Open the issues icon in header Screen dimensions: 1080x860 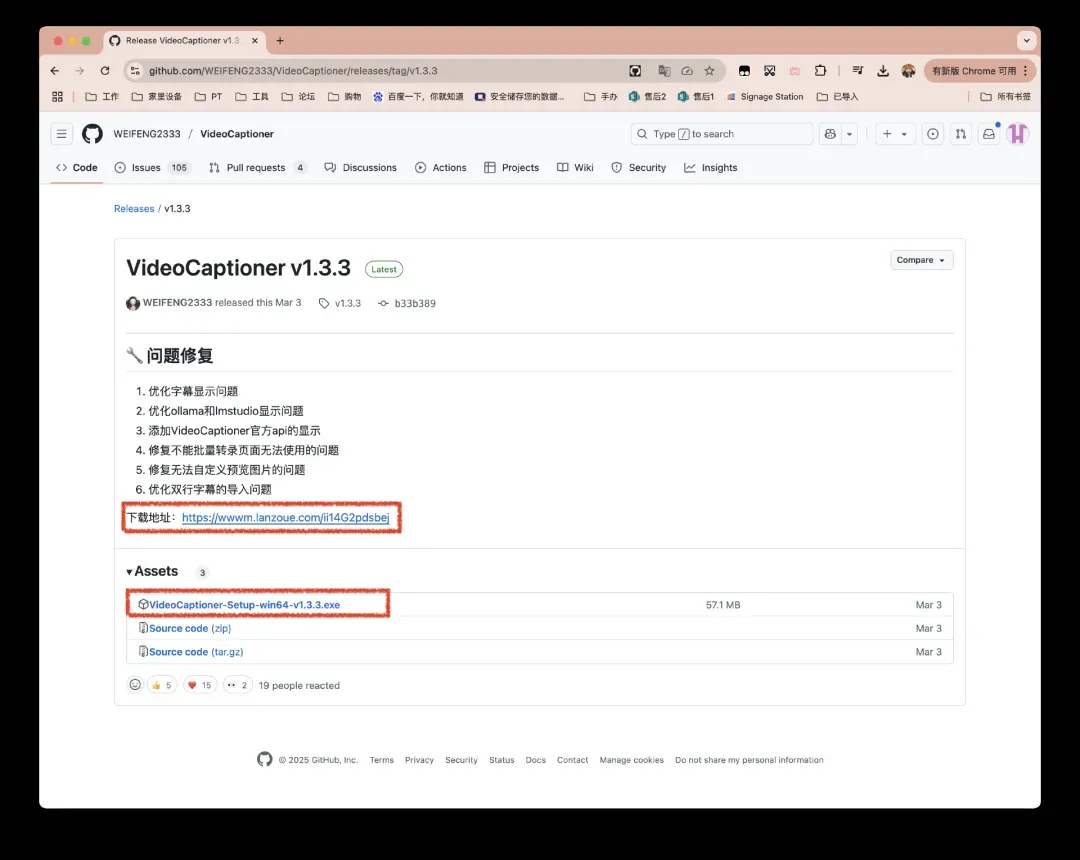[932, 134]
